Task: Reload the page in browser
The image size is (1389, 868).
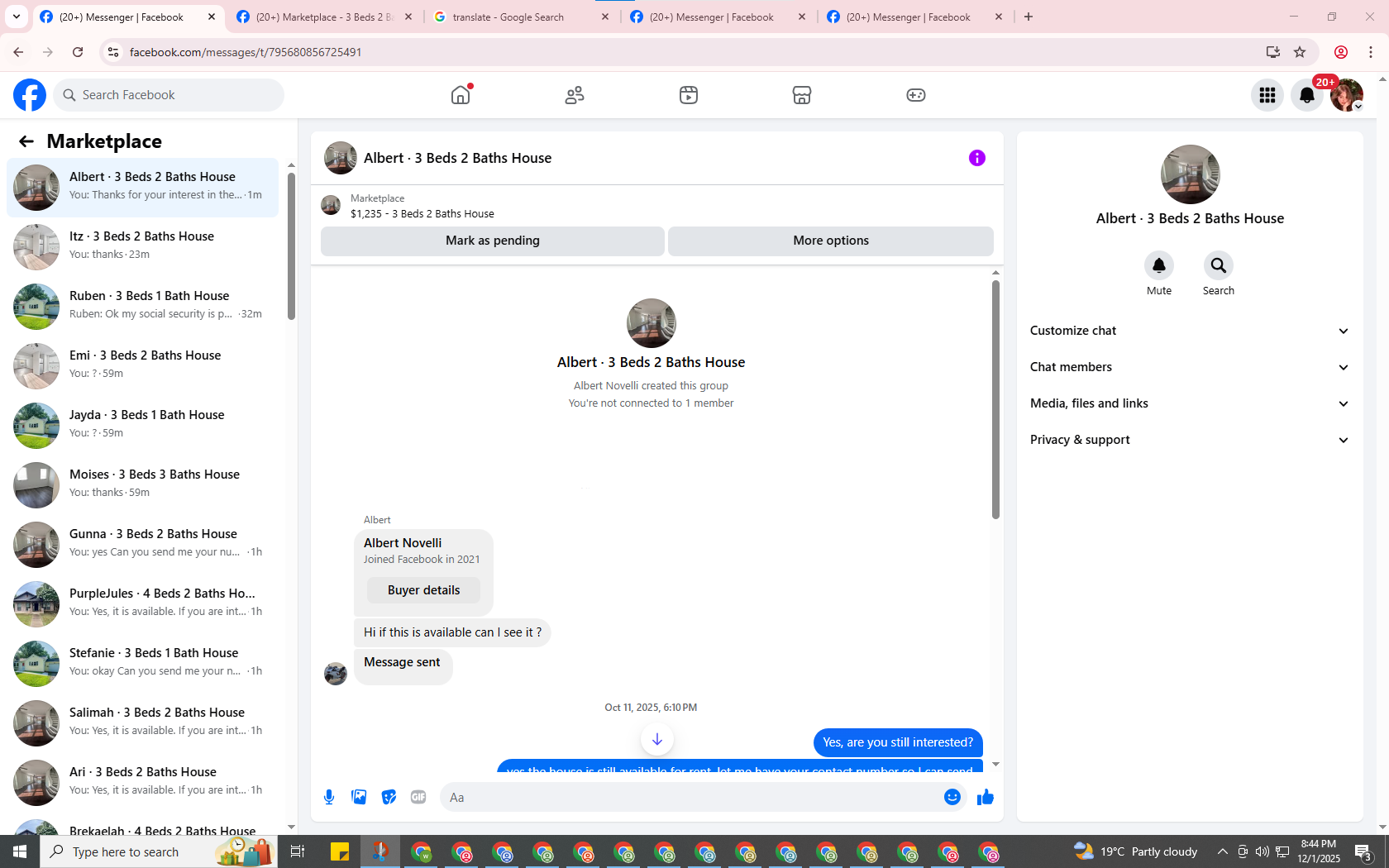Action: [78, 52]
